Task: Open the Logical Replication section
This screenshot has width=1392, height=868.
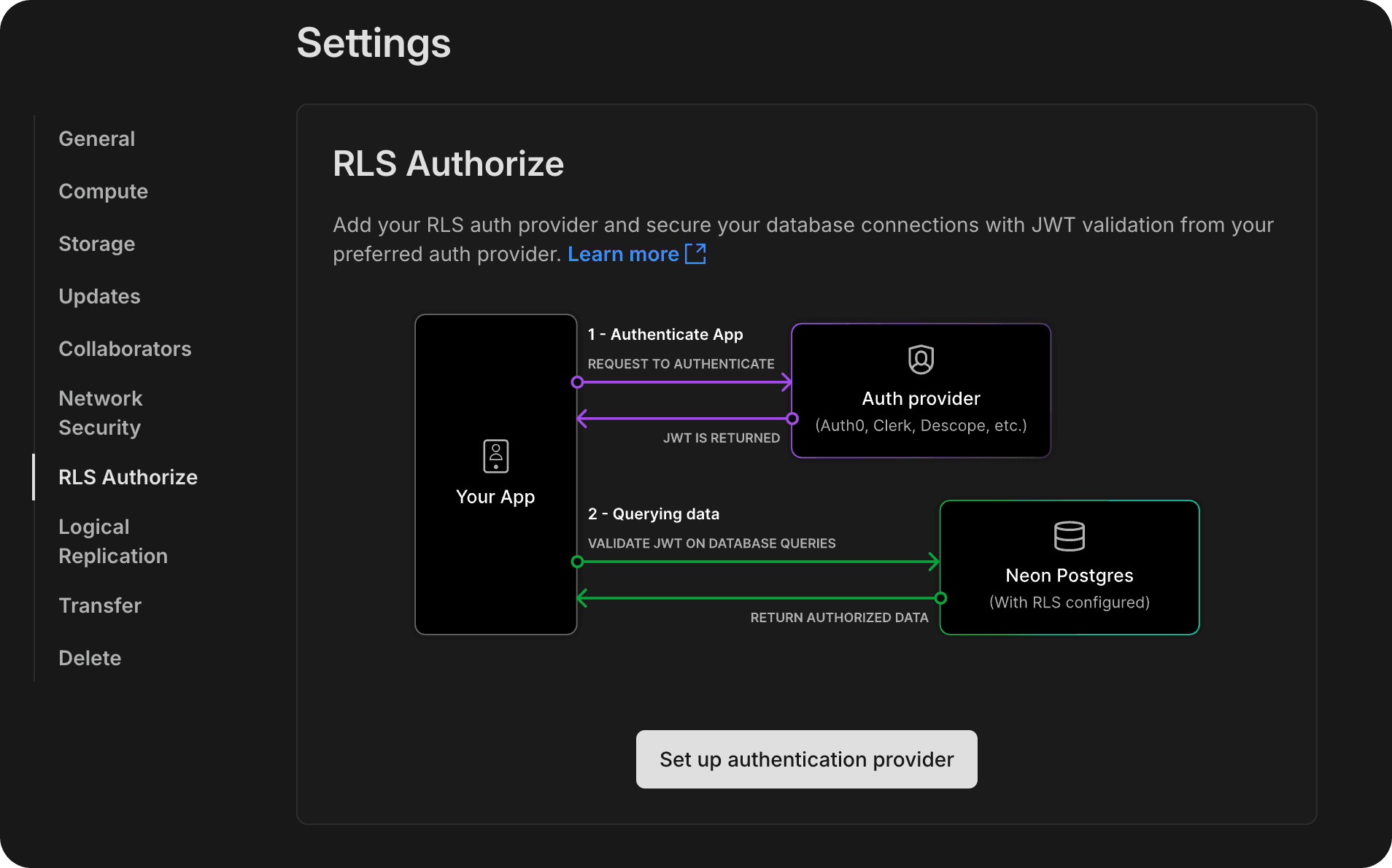Action: (112, 540)
